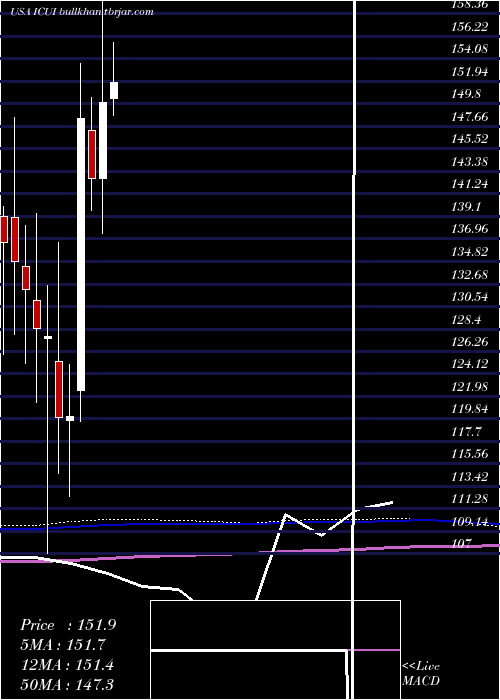500x700 pixels.
Task: Click the 119.84 price axis label
Action: coord(470,409)
